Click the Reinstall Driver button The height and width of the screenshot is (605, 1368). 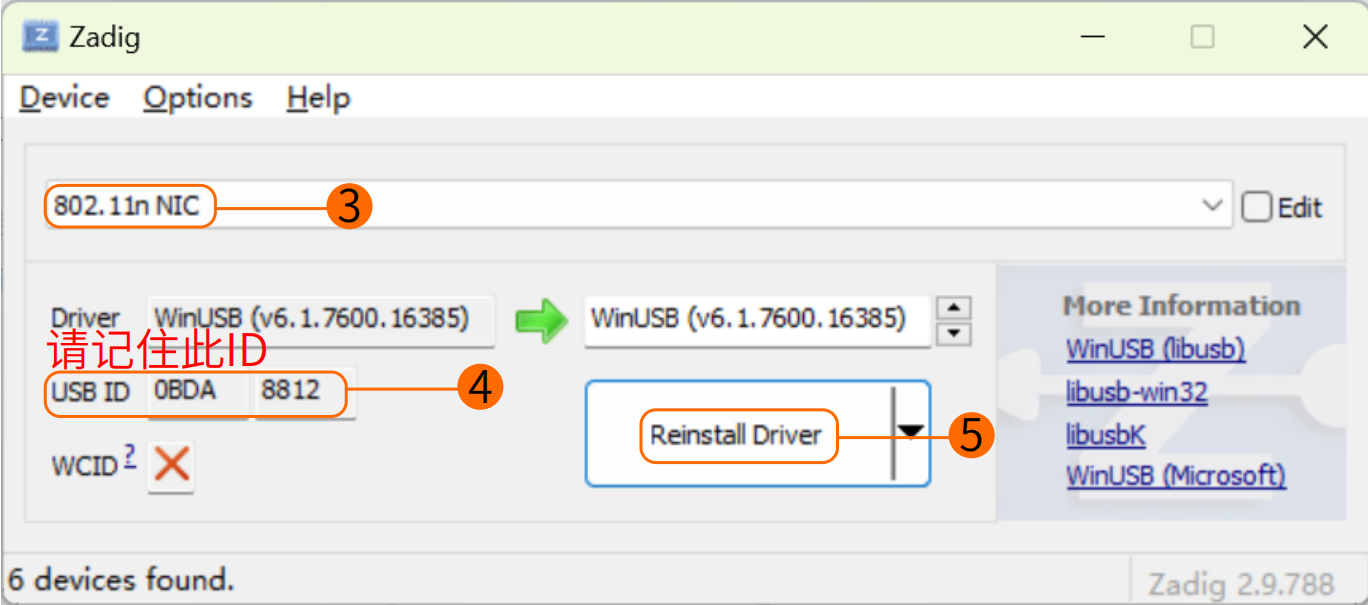[x=736, y=435]
